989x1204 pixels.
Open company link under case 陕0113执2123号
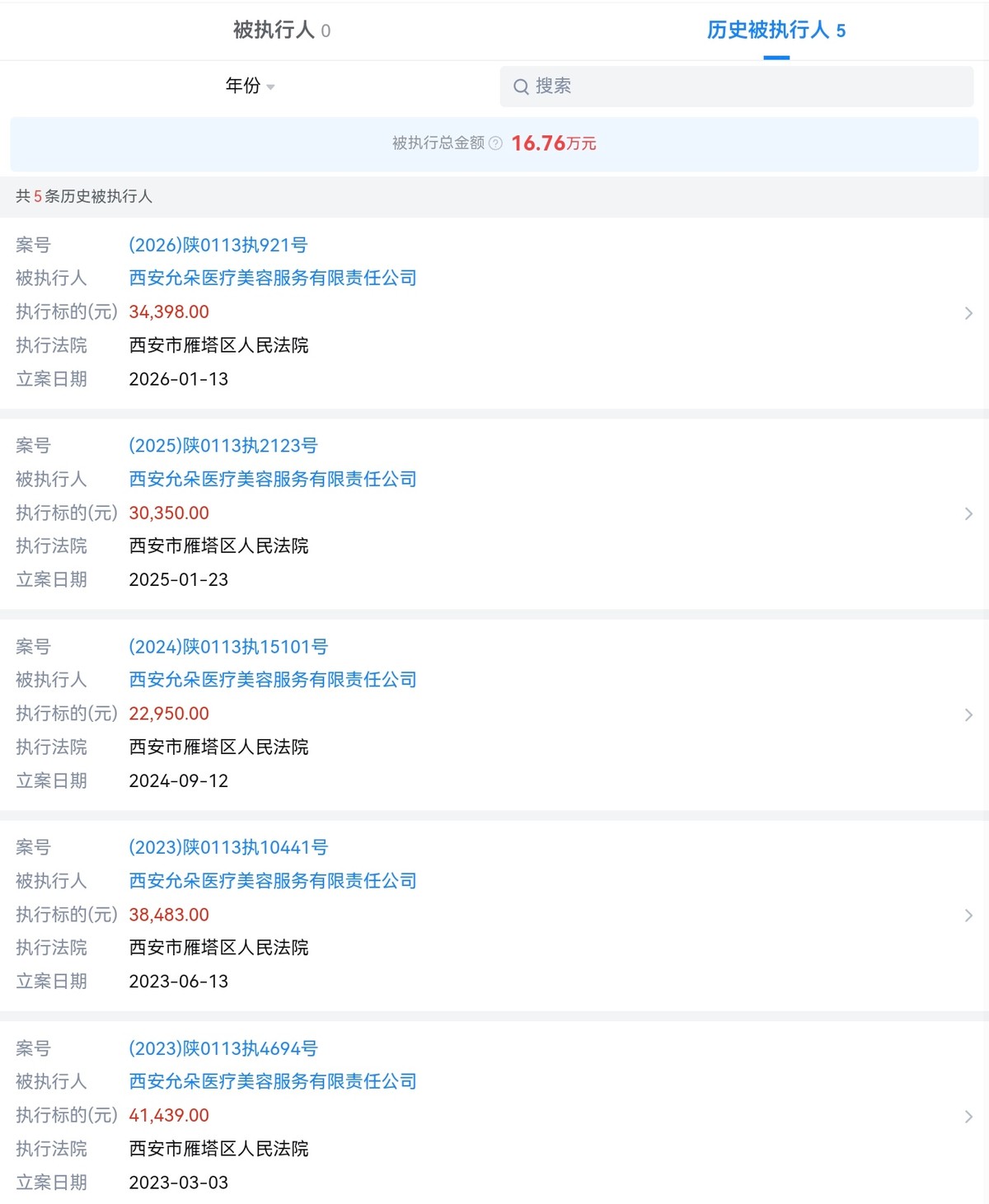point(273,480)
